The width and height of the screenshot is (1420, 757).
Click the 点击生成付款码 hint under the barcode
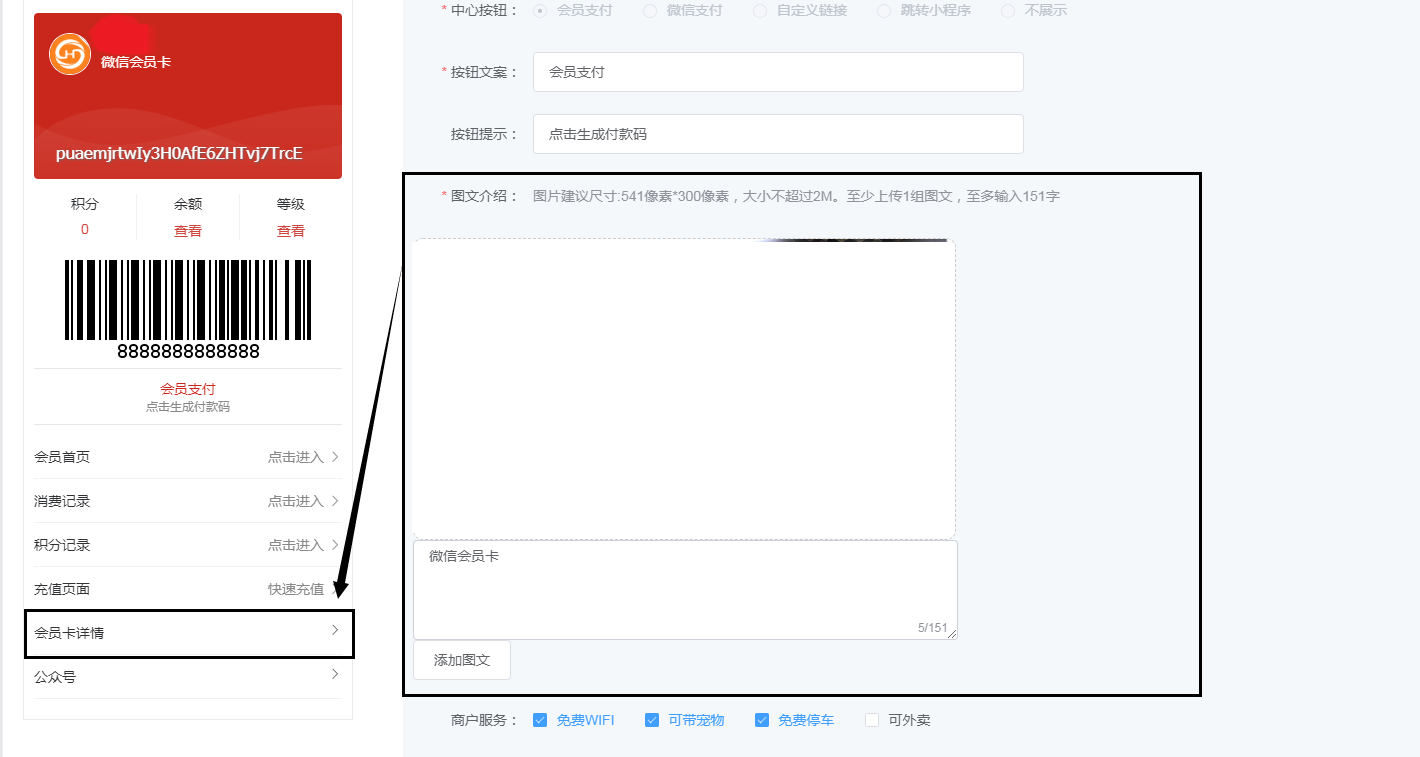188,407
